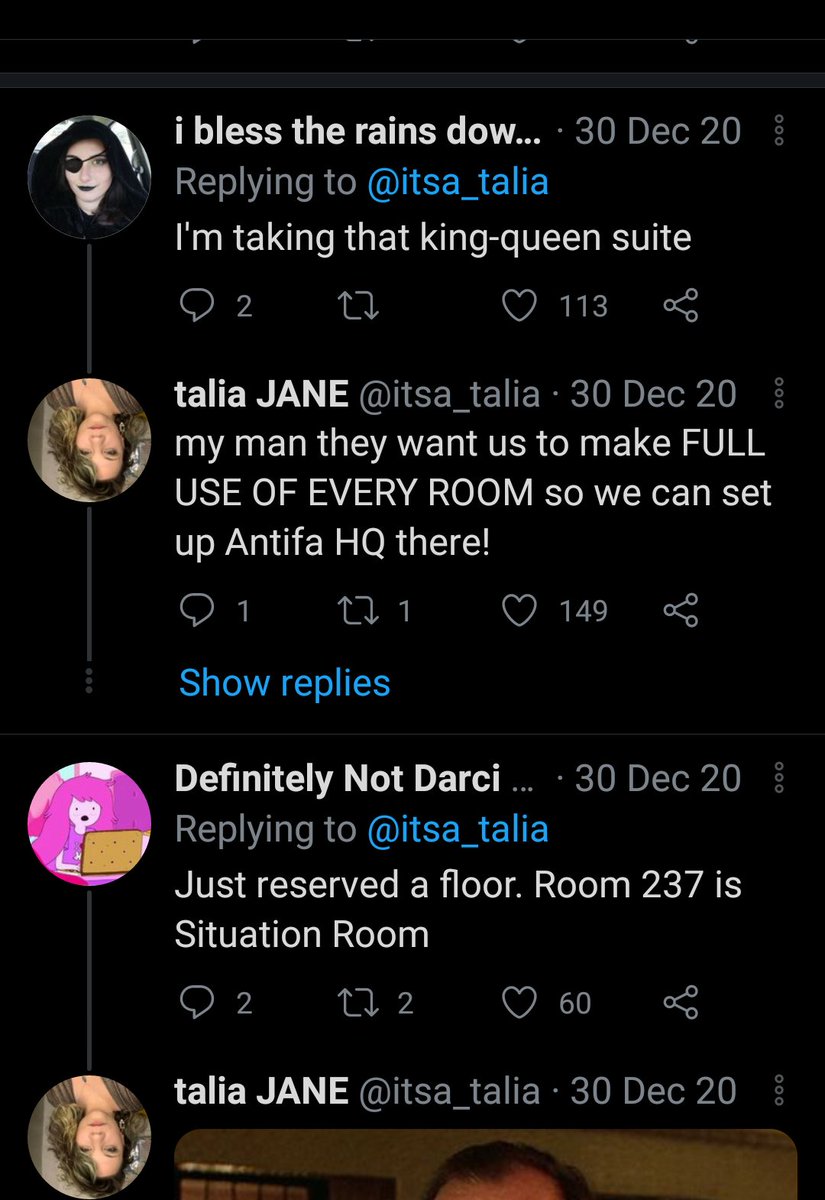This screenshot has width=825, height=1200.
Task: Share the Situation Room tweet
Action: pyautogui.click(x=680, y=1002)
